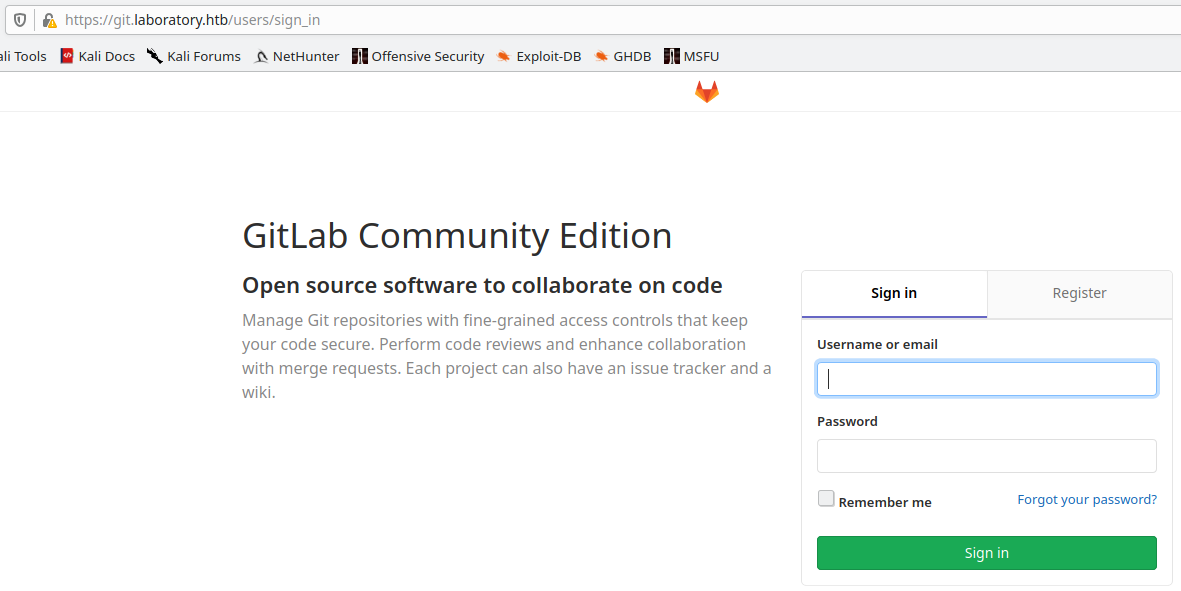Click the red Kali Docs bookmark icon
Image resolution: width=1181 pixels, height=591 pixels.
point(65,56)
